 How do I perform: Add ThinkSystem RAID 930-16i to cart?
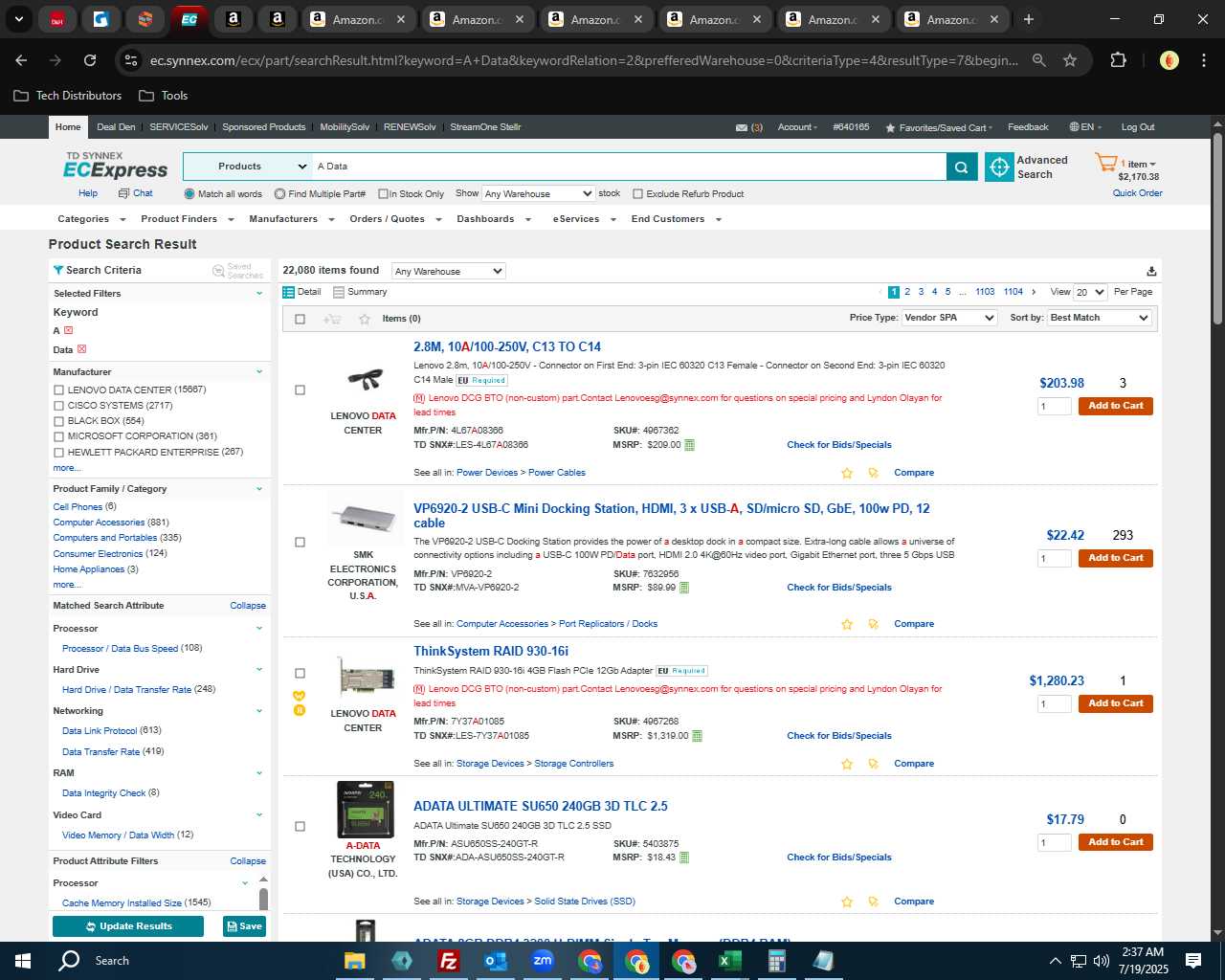pyautogui.click(x=1115, y=703)
